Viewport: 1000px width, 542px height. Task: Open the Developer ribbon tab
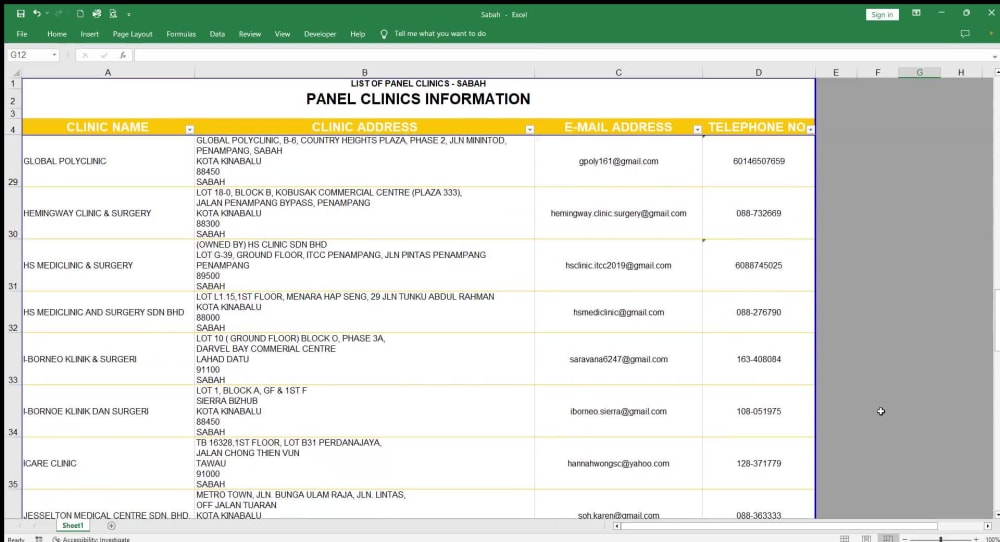pos(320,34)
